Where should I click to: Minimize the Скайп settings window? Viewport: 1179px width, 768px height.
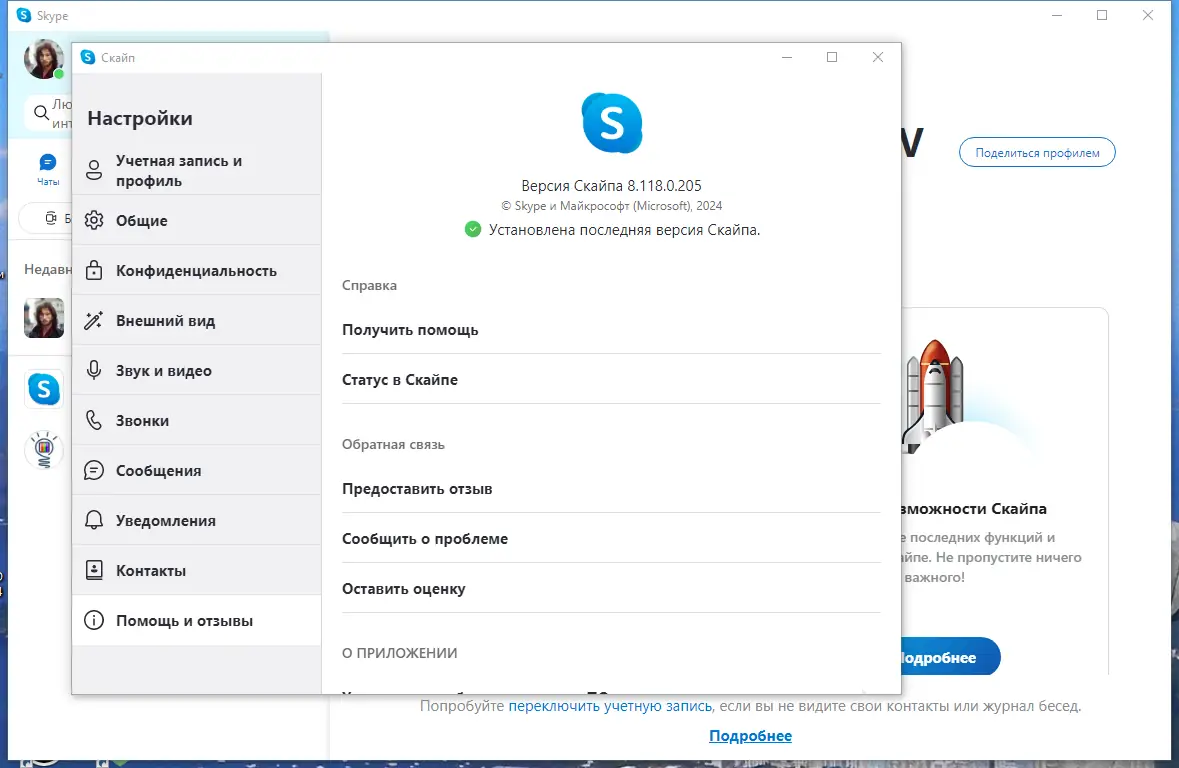787,57
